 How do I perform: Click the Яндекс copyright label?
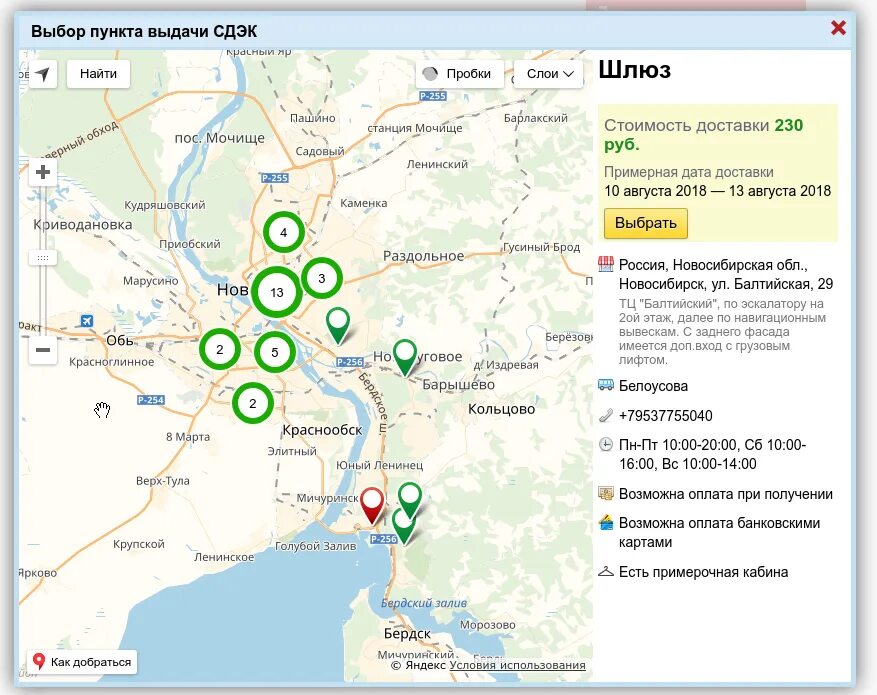(x=419, y=665)
